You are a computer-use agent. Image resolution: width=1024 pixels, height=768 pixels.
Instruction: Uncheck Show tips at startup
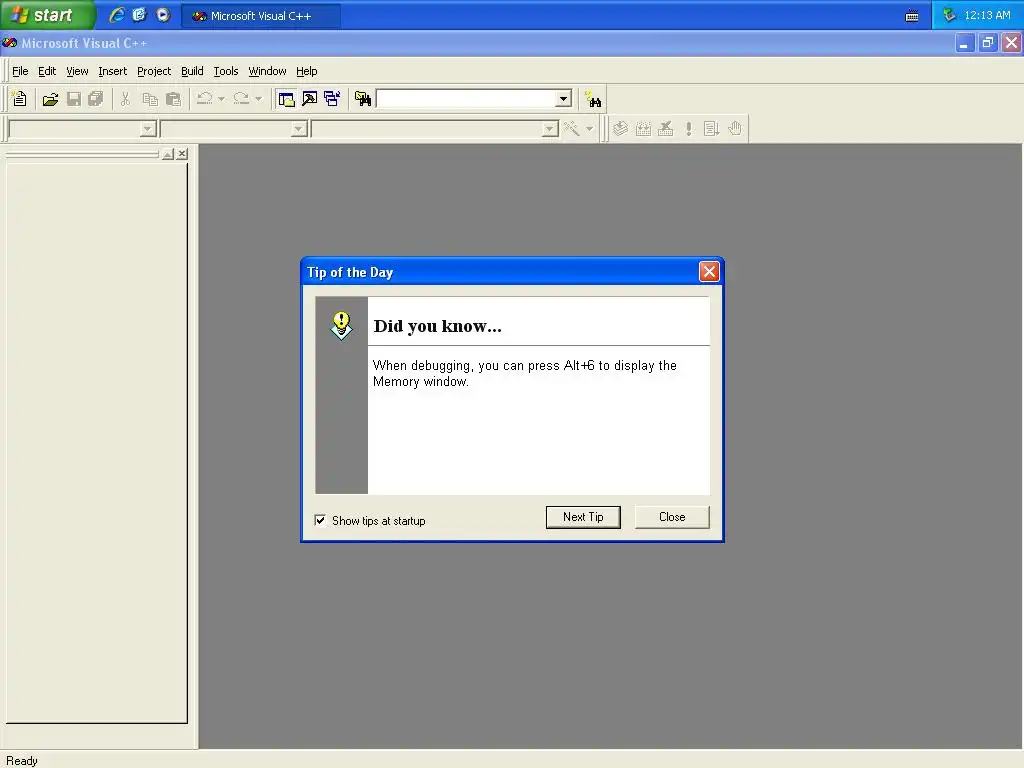tap(320, 520)
